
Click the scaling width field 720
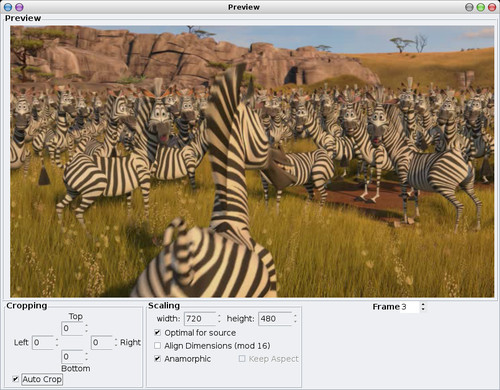click(200, 319)
